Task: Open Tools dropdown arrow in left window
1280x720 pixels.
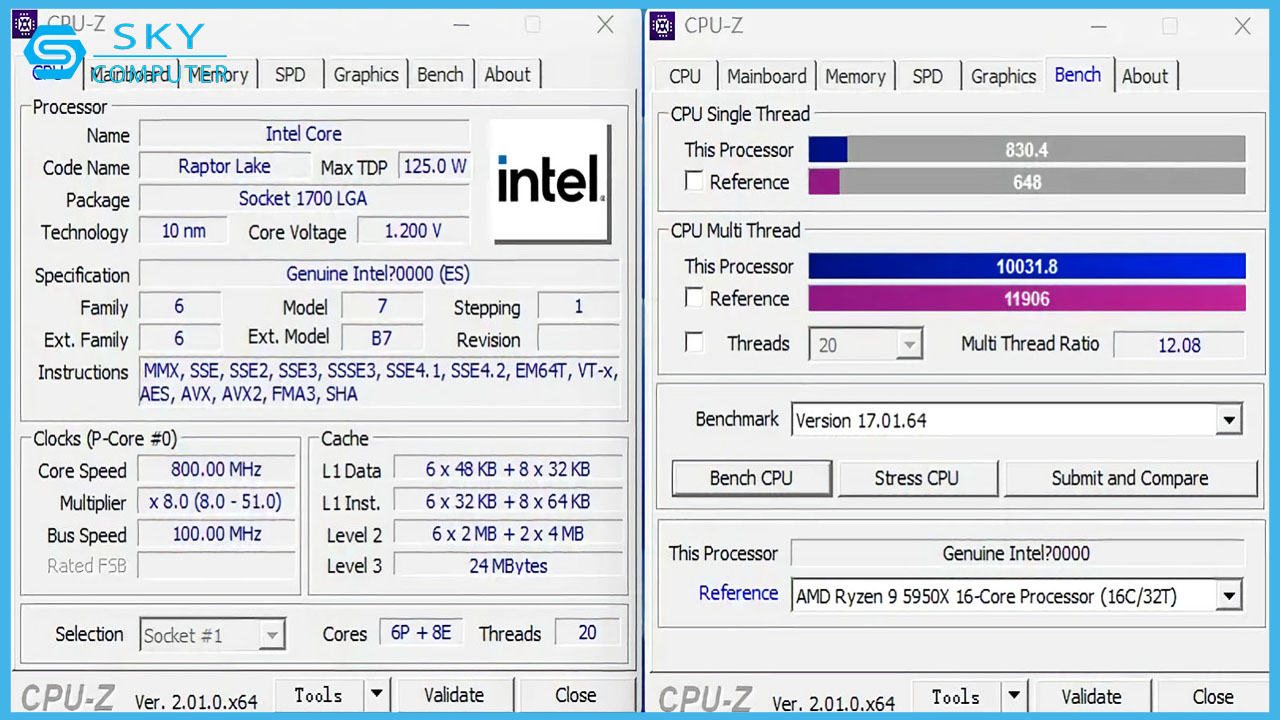Action: (376, 694)
